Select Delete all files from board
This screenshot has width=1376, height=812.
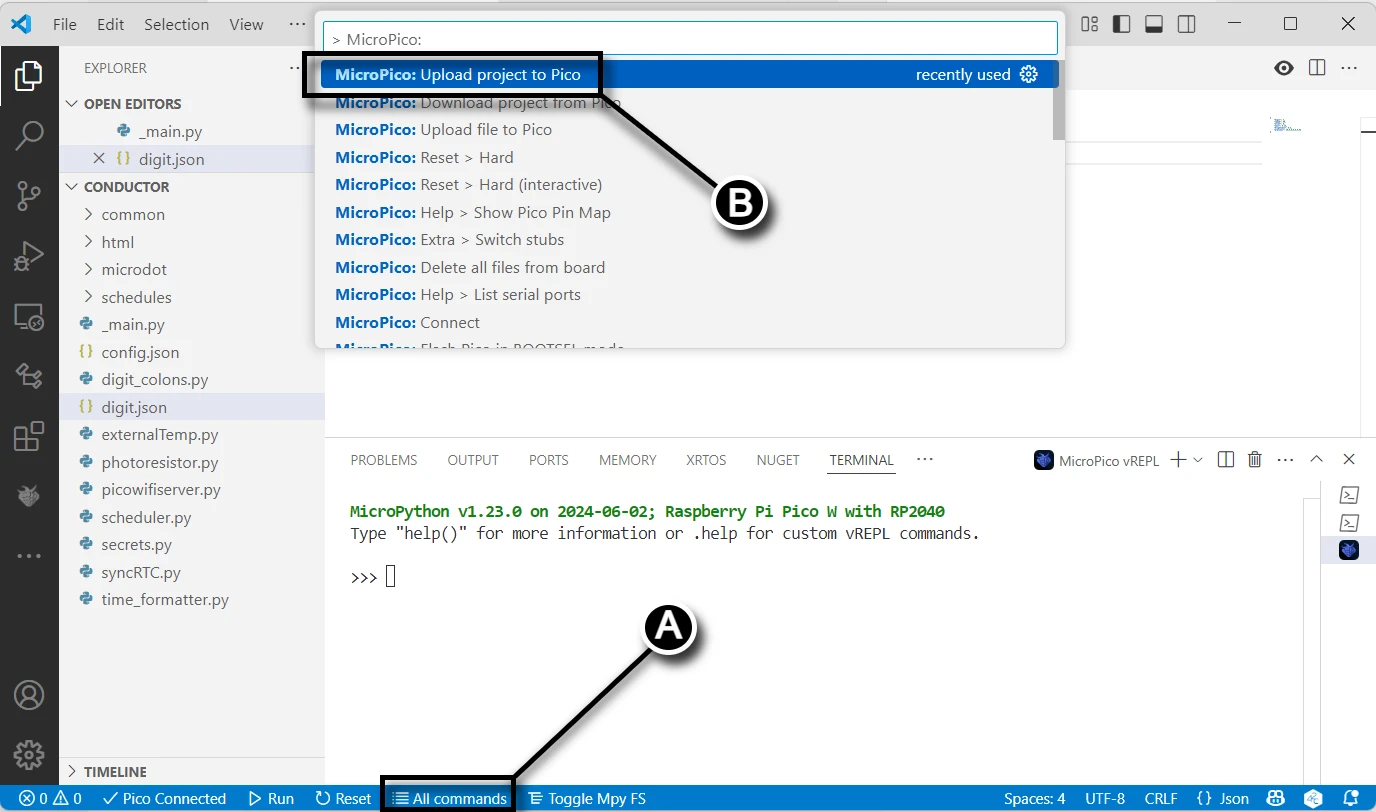688,267
